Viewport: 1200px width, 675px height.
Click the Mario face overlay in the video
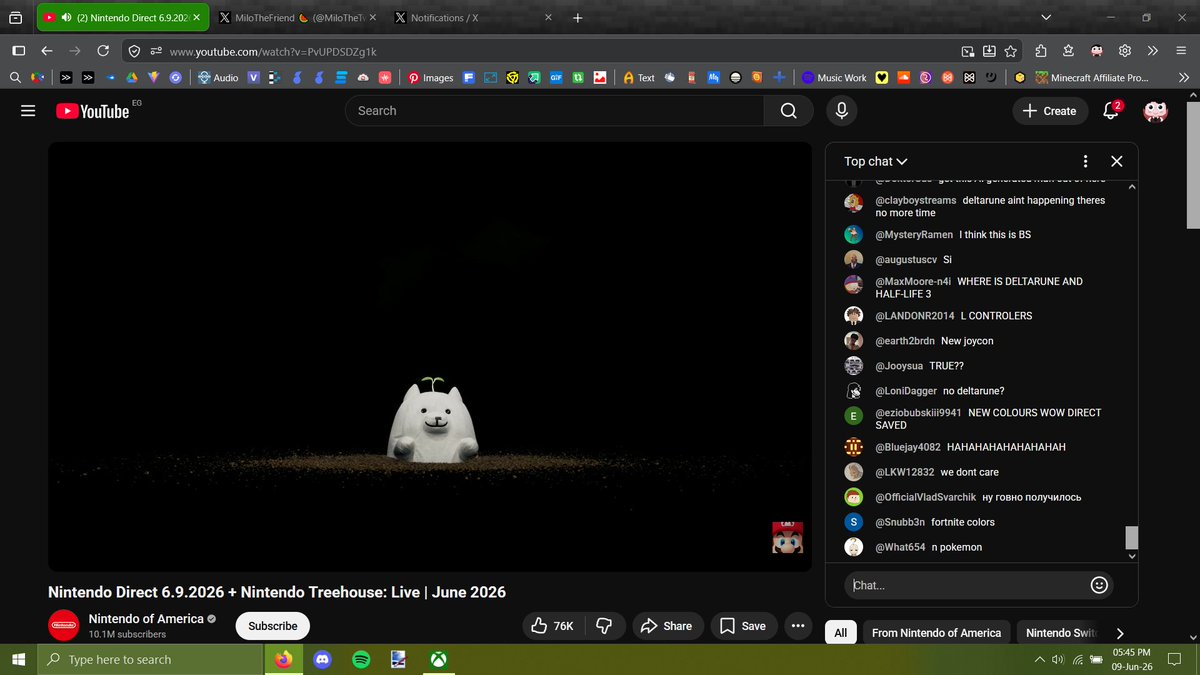787,537
